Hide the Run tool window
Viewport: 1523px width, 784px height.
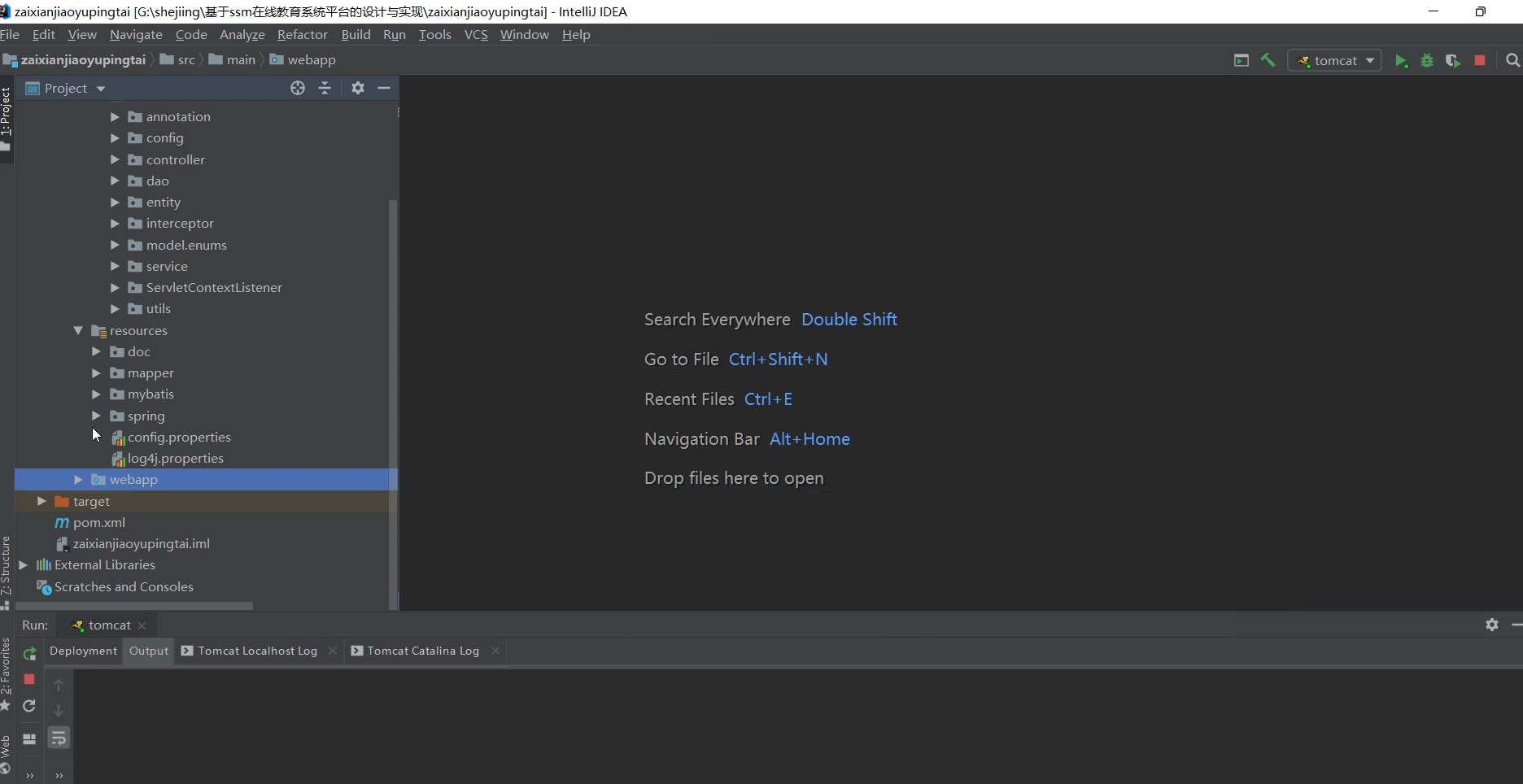coord(1516,625)
